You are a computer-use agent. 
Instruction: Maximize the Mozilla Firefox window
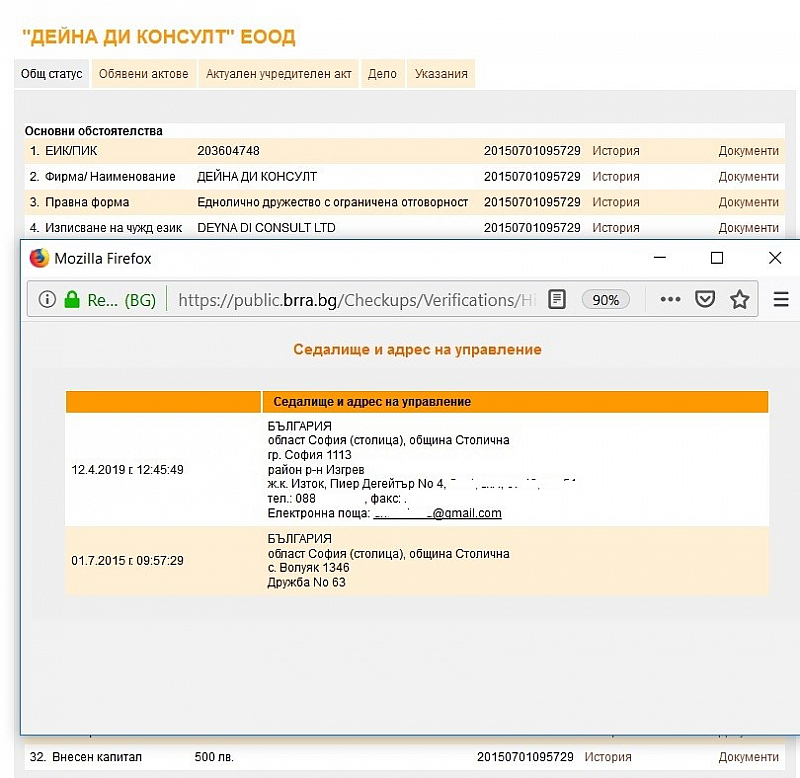click(717, 258)
